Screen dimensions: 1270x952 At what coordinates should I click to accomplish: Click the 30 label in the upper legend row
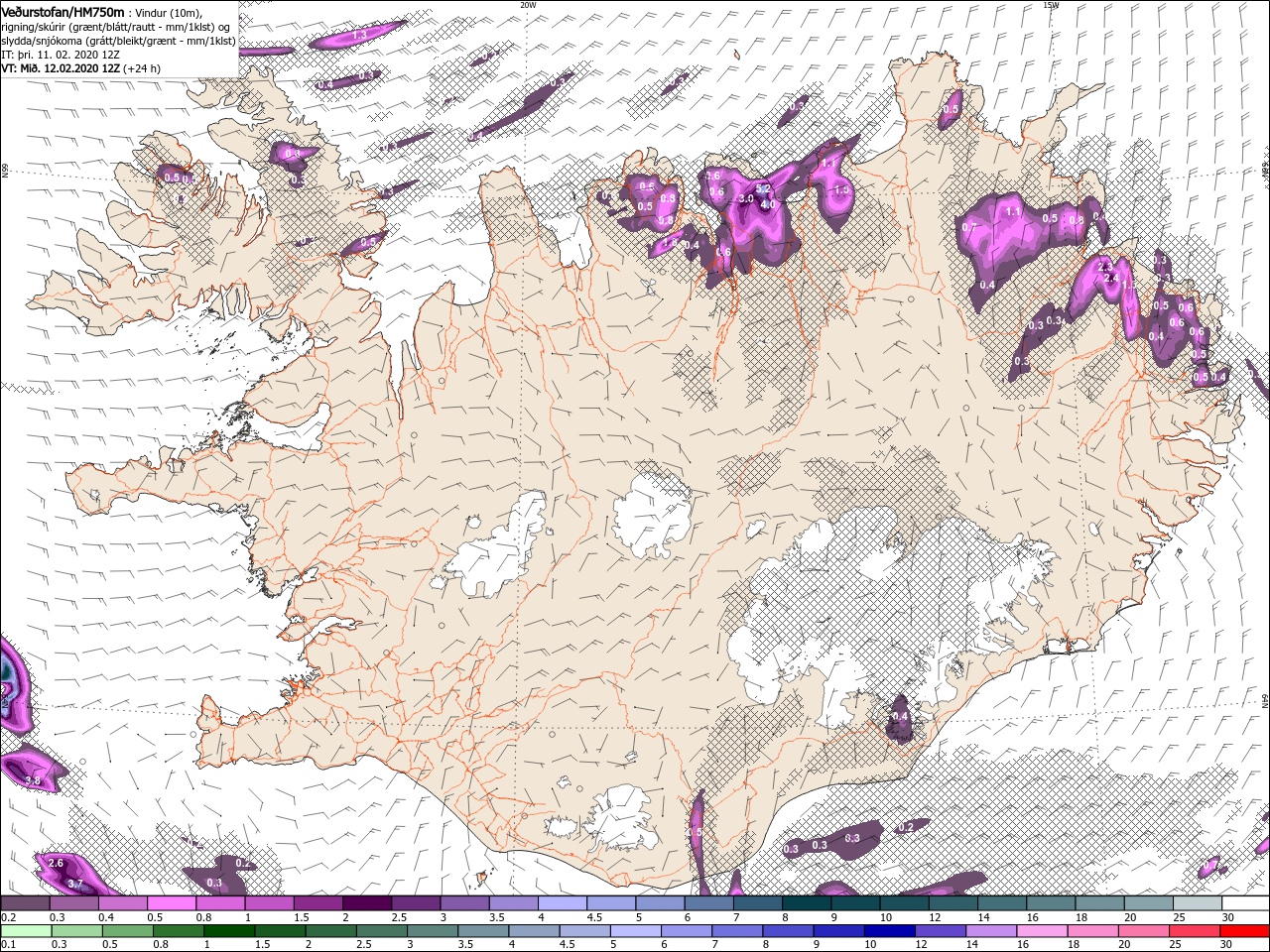pyautogui.click(x=1227, y=917)
